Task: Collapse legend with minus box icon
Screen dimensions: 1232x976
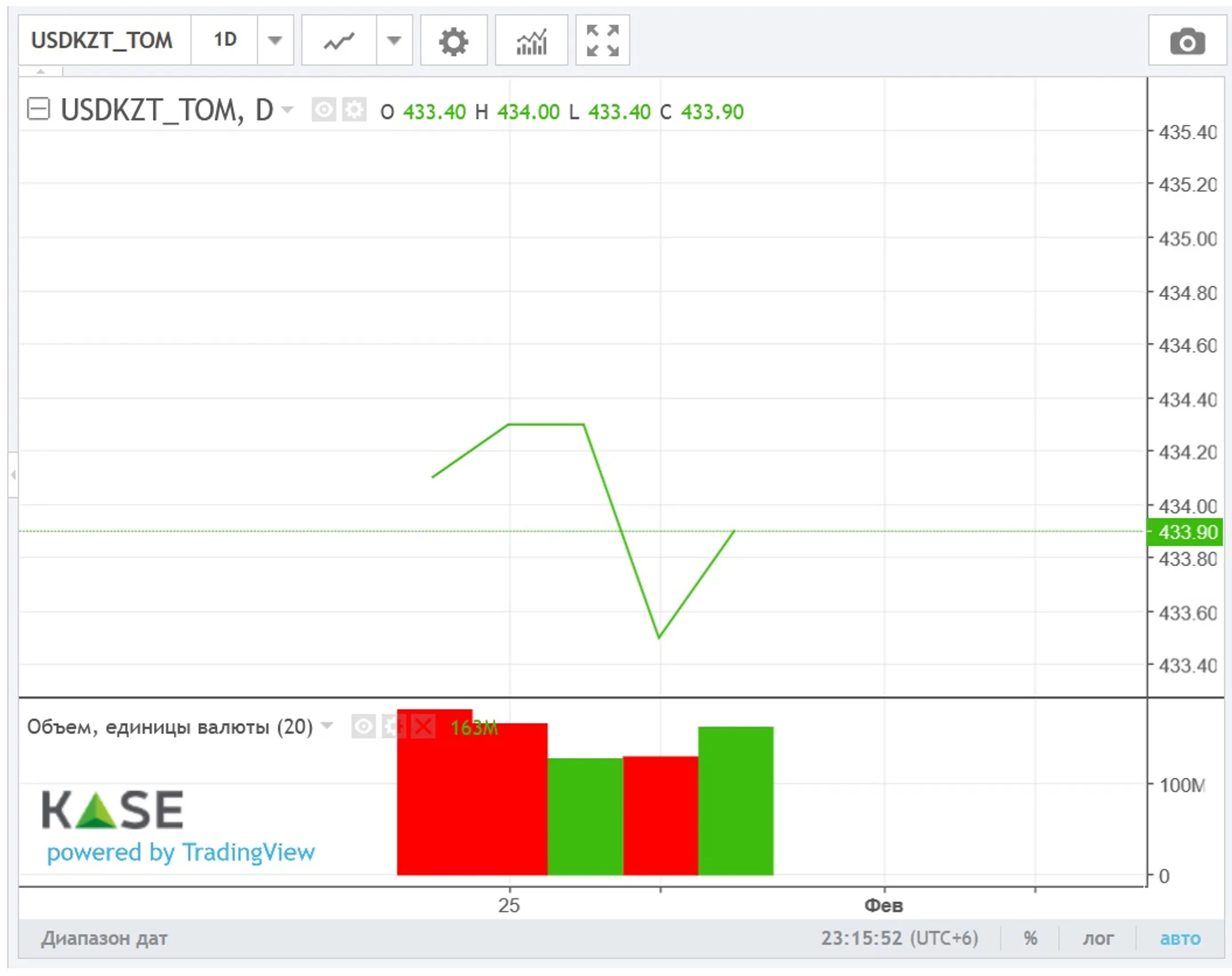Action: point(39,108)
